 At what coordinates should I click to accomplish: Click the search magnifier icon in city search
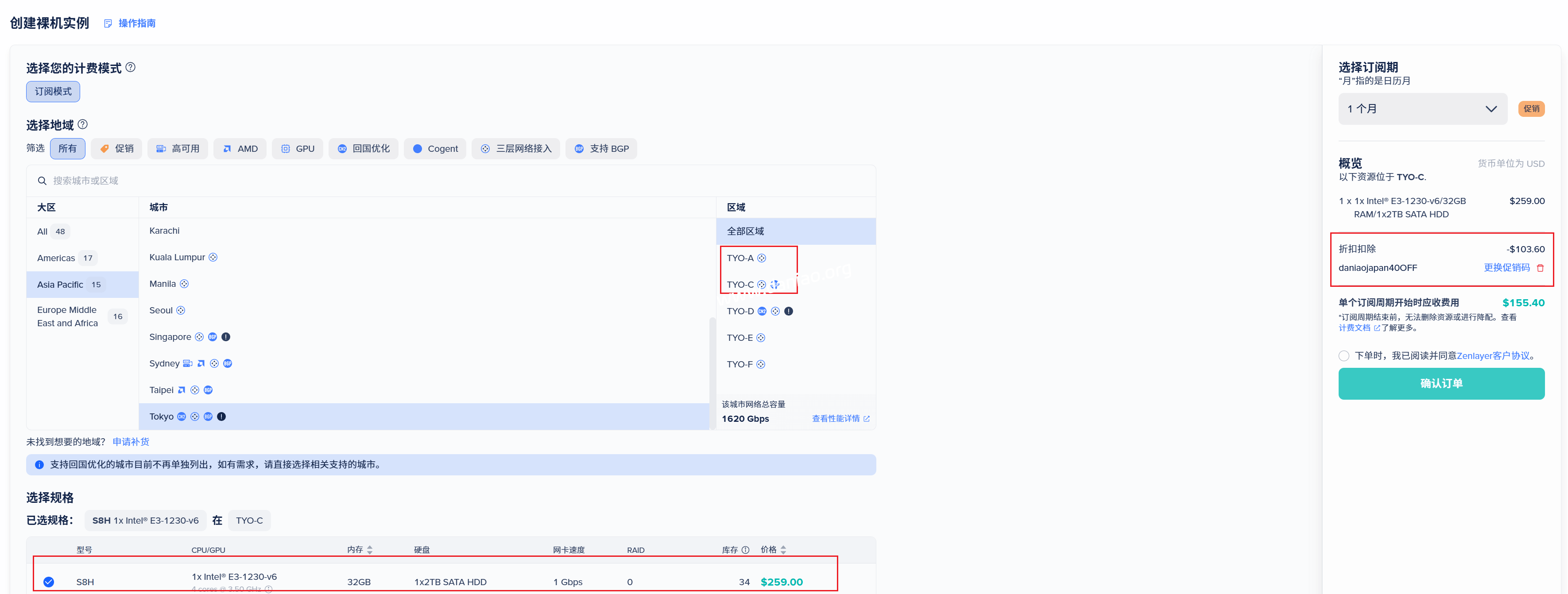(42, 181)
